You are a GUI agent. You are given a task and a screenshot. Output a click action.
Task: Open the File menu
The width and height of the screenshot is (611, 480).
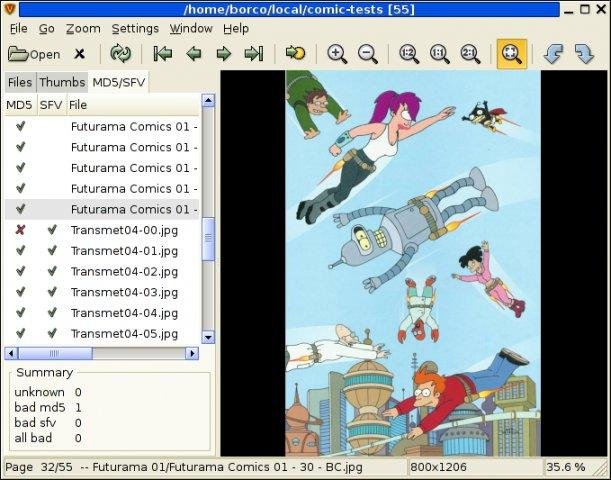point(18,28)
